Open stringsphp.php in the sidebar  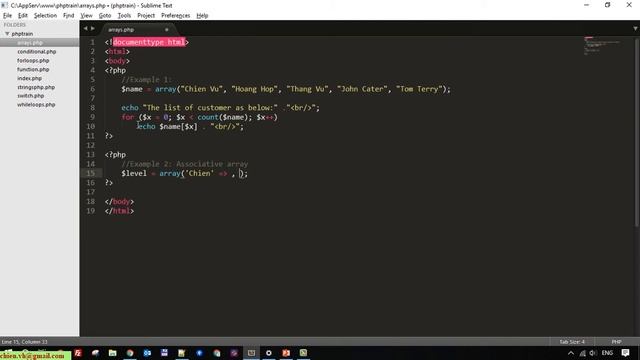36,87
